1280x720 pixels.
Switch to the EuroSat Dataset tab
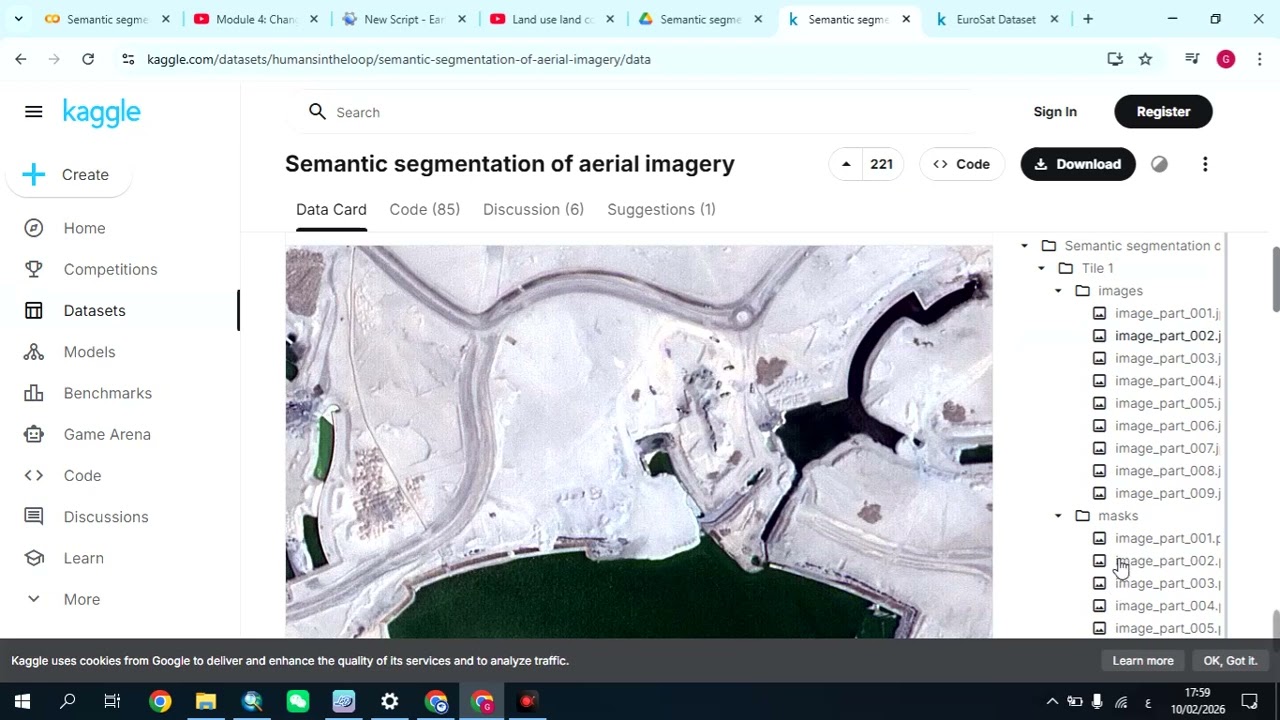[996, 19]
